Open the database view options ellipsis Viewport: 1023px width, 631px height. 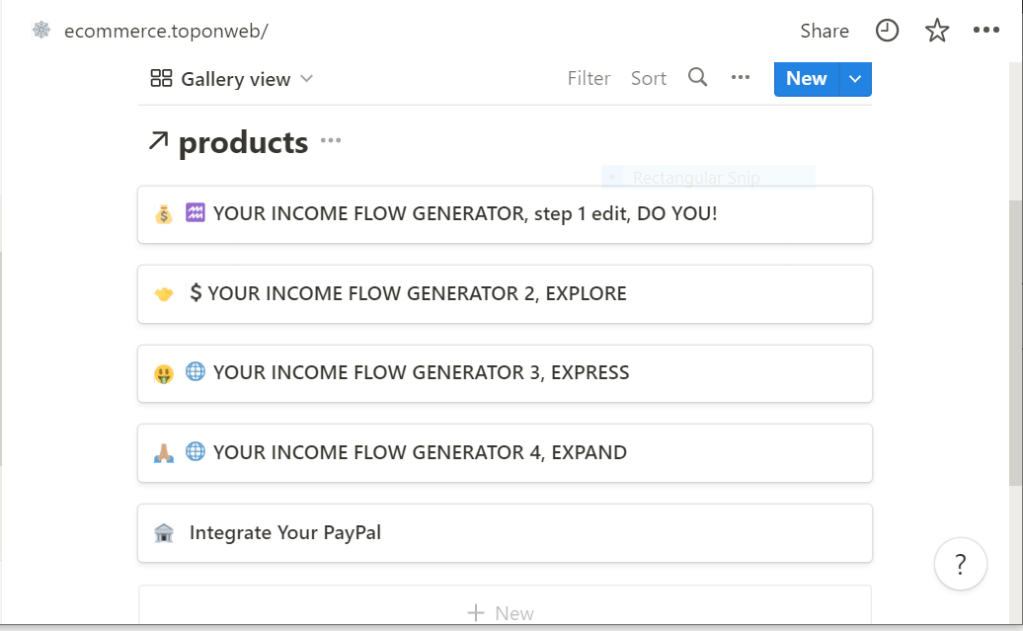tap(740, 78)
